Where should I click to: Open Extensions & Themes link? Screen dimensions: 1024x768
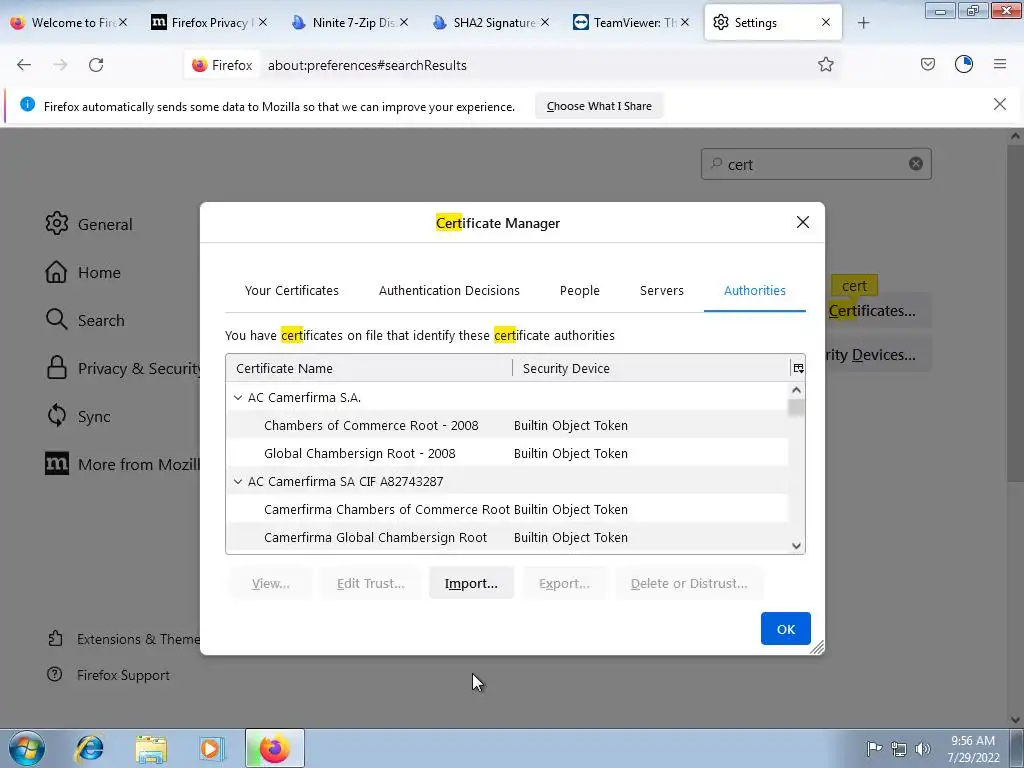coord(124,639)
